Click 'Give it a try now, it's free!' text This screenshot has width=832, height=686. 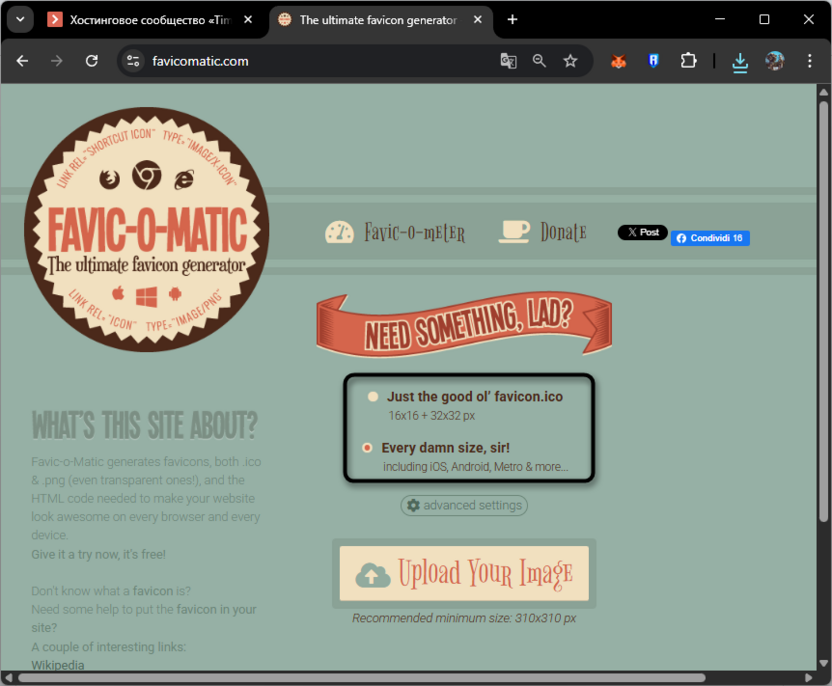[x=99, y=554]
